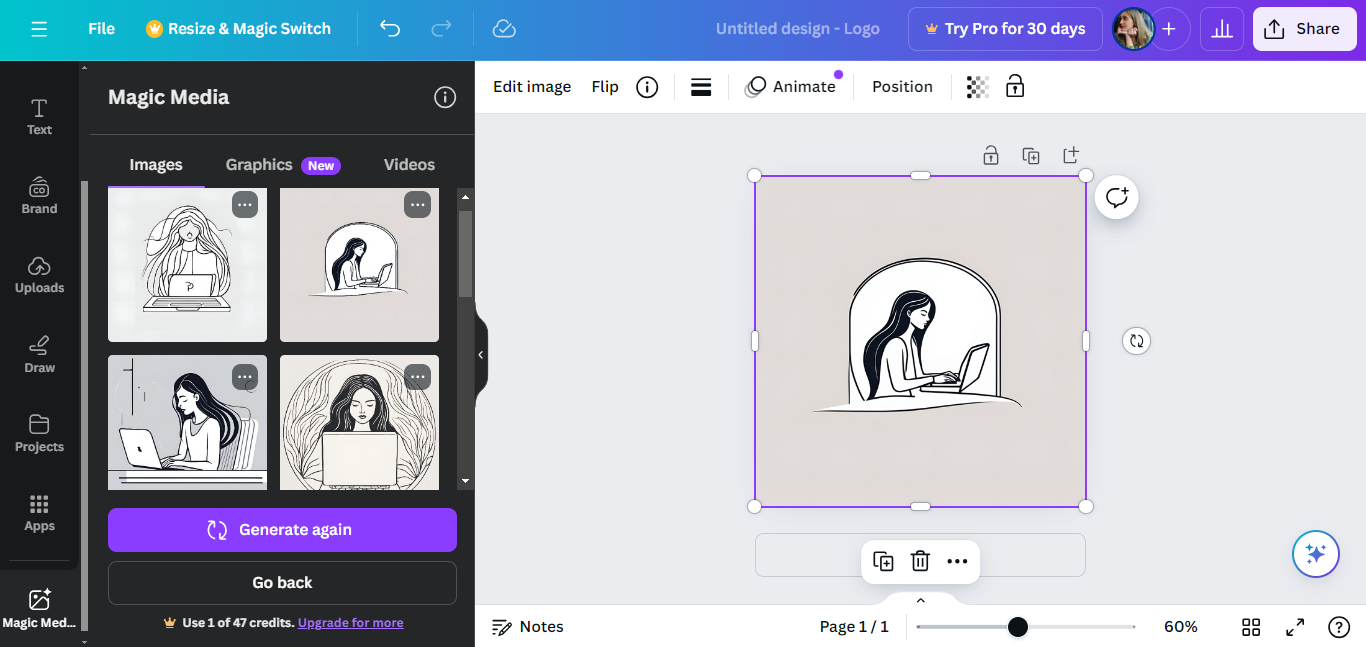Switch to the grid view of pages
The height and width of the screenshot is (647, 1366).
pyautogui.click(x=1251, y=627)
